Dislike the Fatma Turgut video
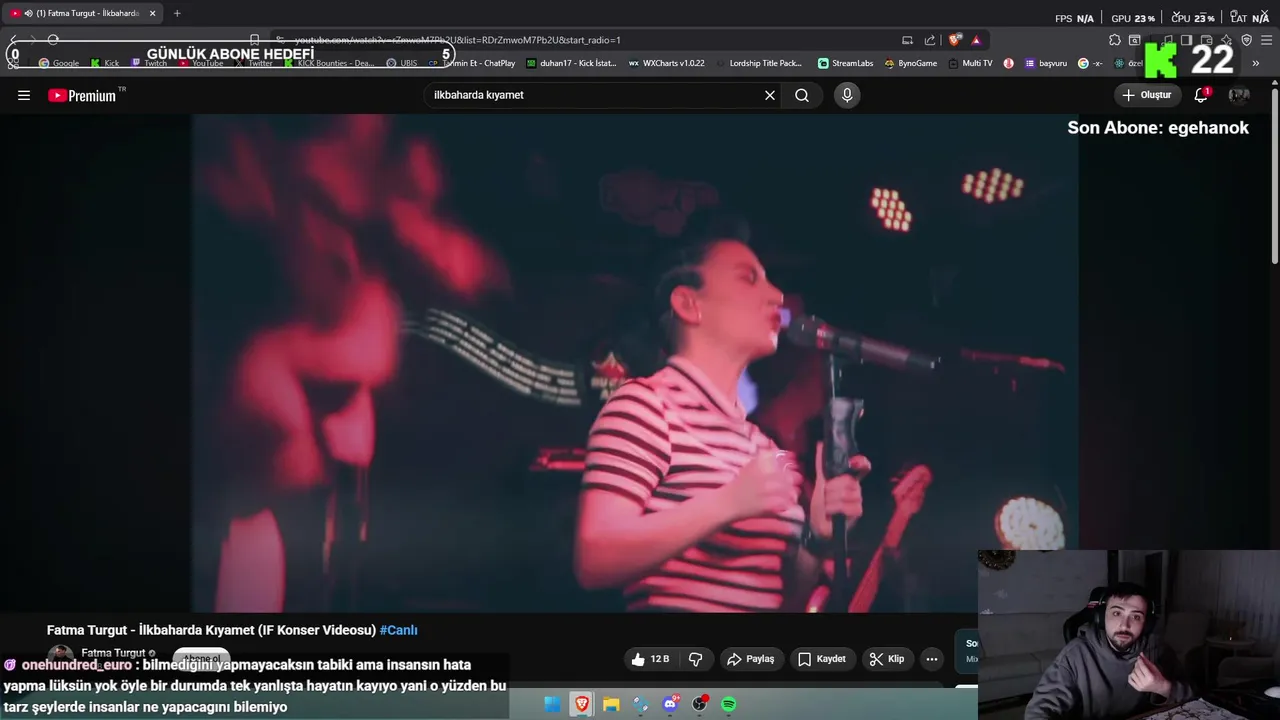The height and width of the screenshot is (720, 1280). pyautogui.click(x=696, y=659)
